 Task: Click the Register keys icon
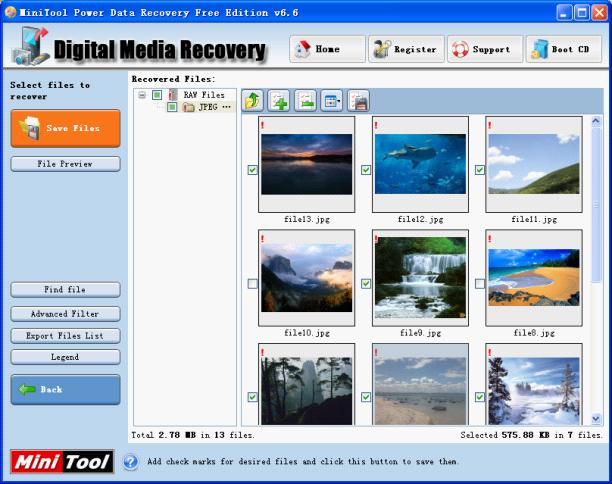(382, 49)
